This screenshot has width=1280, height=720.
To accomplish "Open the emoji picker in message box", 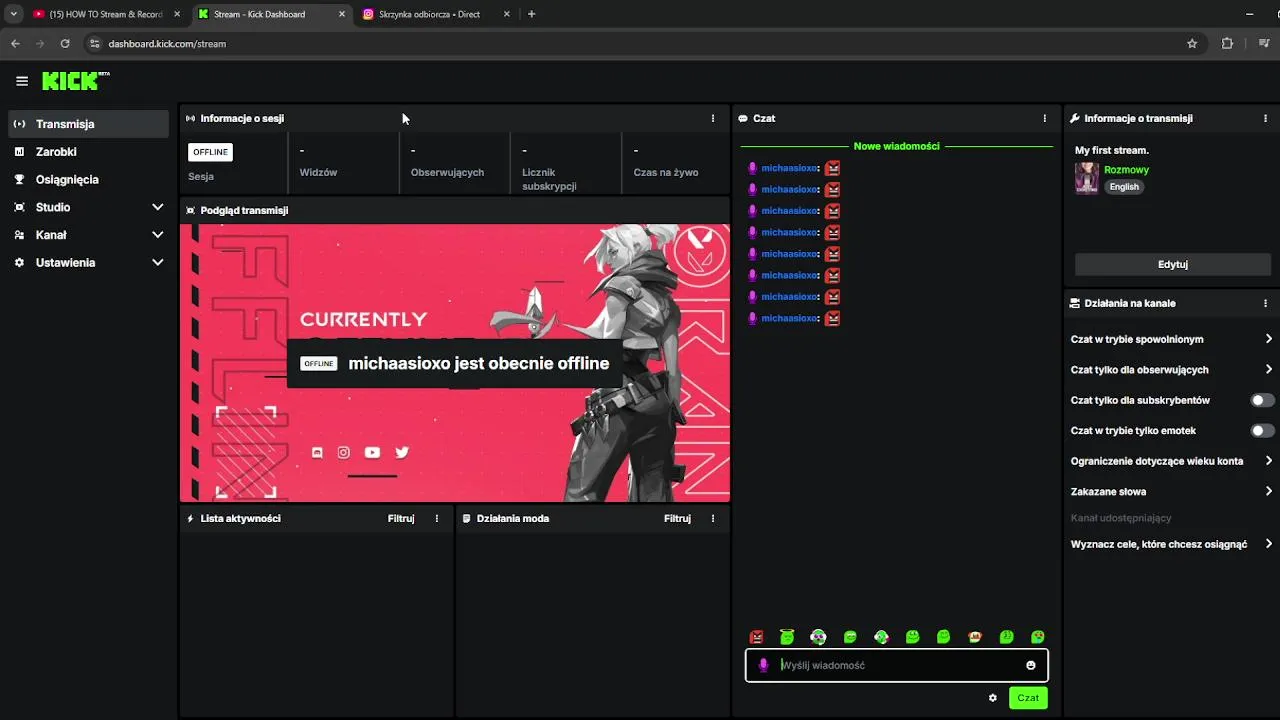I will point(1031,665).
